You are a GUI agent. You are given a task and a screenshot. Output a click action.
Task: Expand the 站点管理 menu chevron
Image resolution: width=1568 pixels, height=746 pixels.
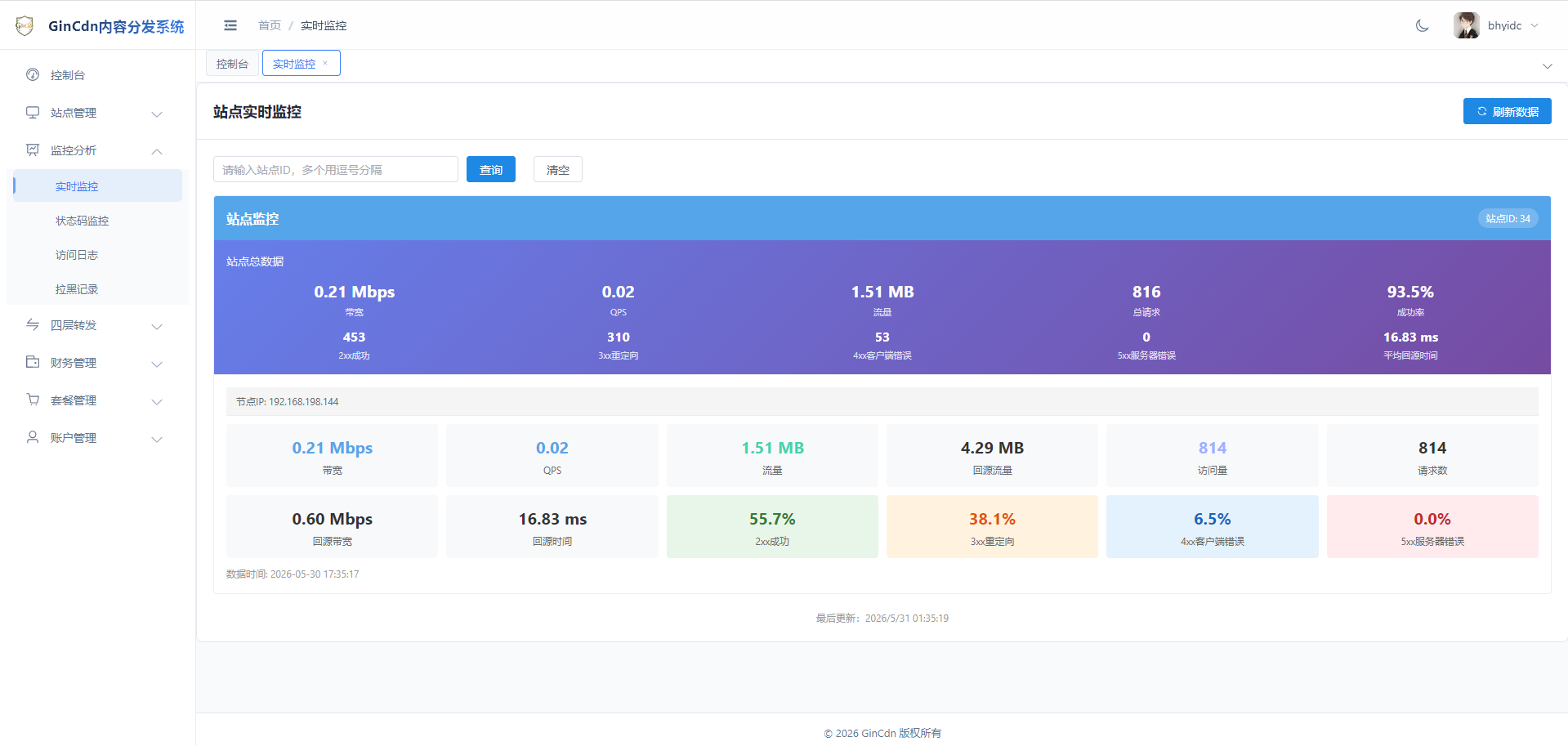tap(157, 114)
